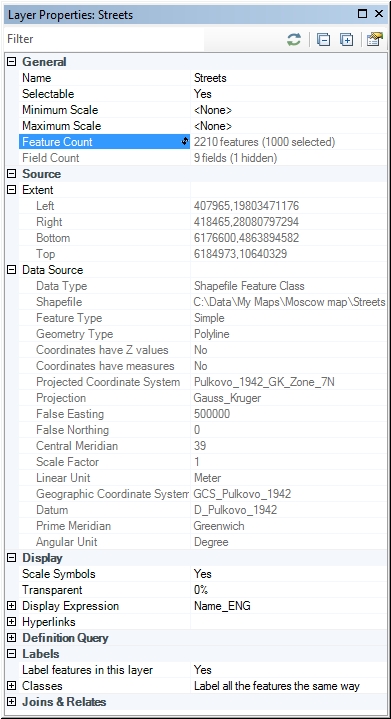Image resolution: width=391 pixels, height=719 pixels.
Task: Expand the Joins & Relates category
Action: (11, 702)
